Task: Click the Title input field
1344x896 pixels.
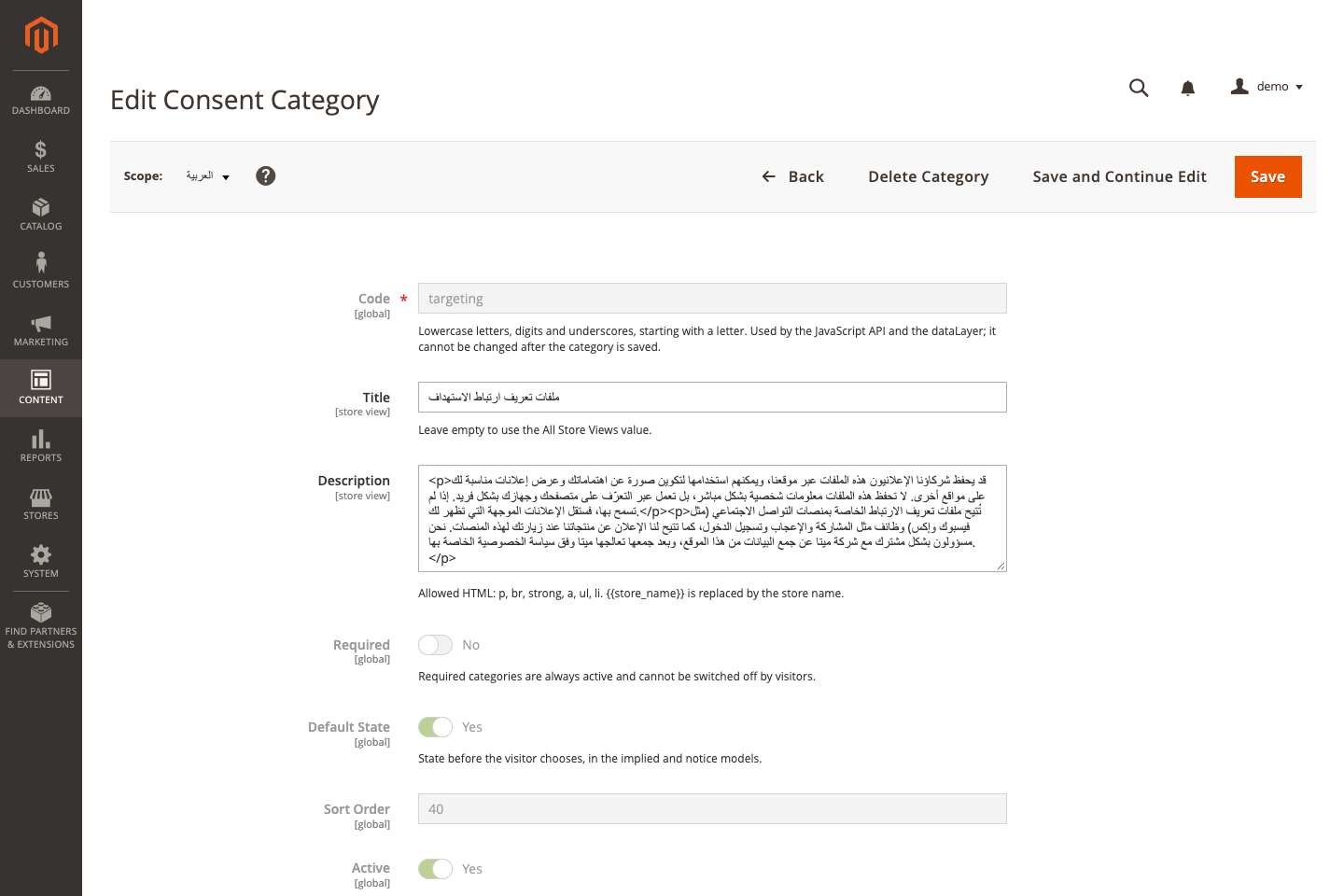Action: click(x=712, y=397)
